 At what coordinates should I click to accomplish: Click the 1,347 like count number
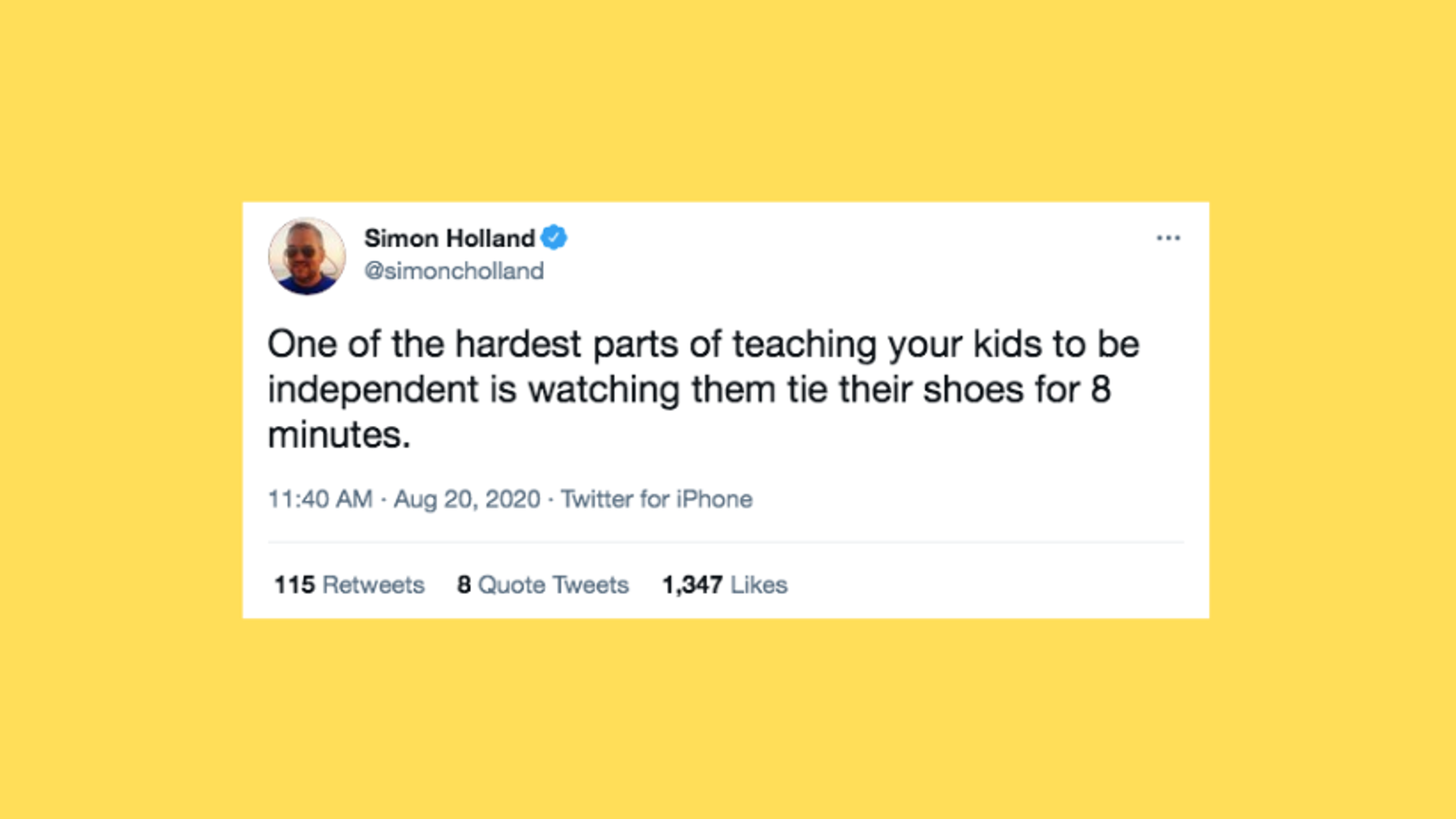click(692, 585)
